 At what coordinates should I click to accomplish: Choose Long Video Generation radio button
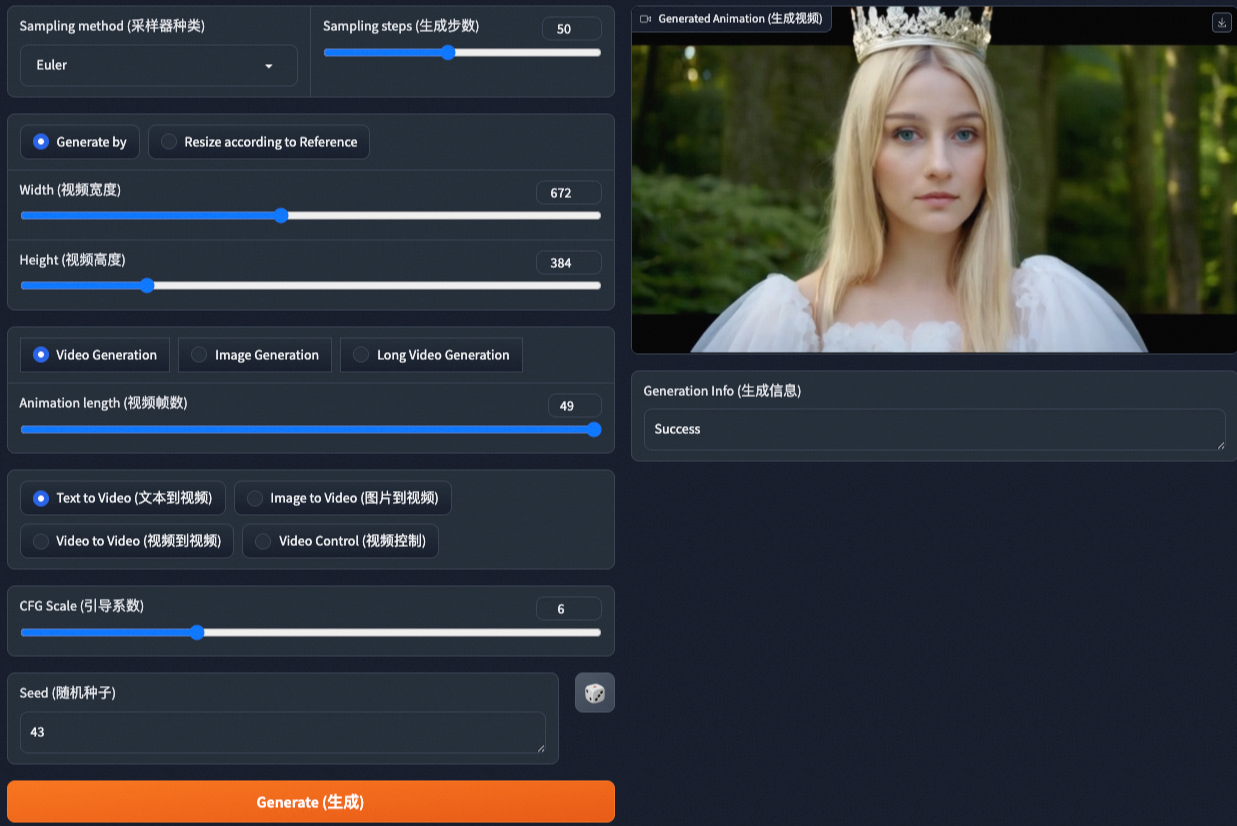(431, 355)
